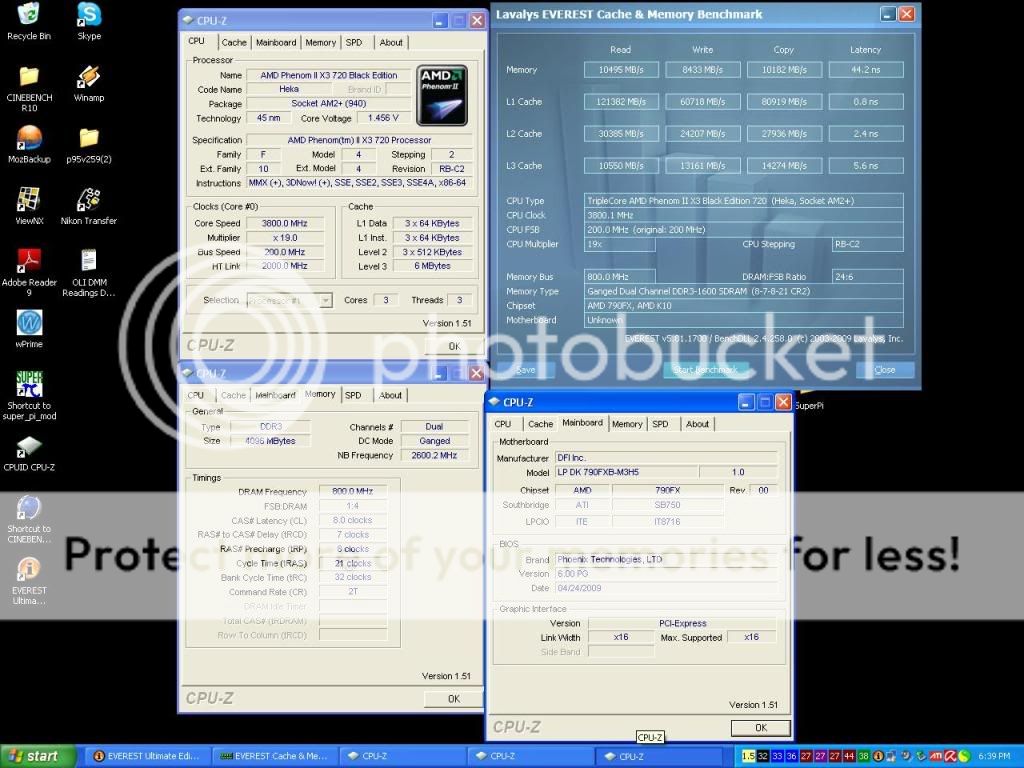Open the ViewNX desktop shortcut

point(29,206)
